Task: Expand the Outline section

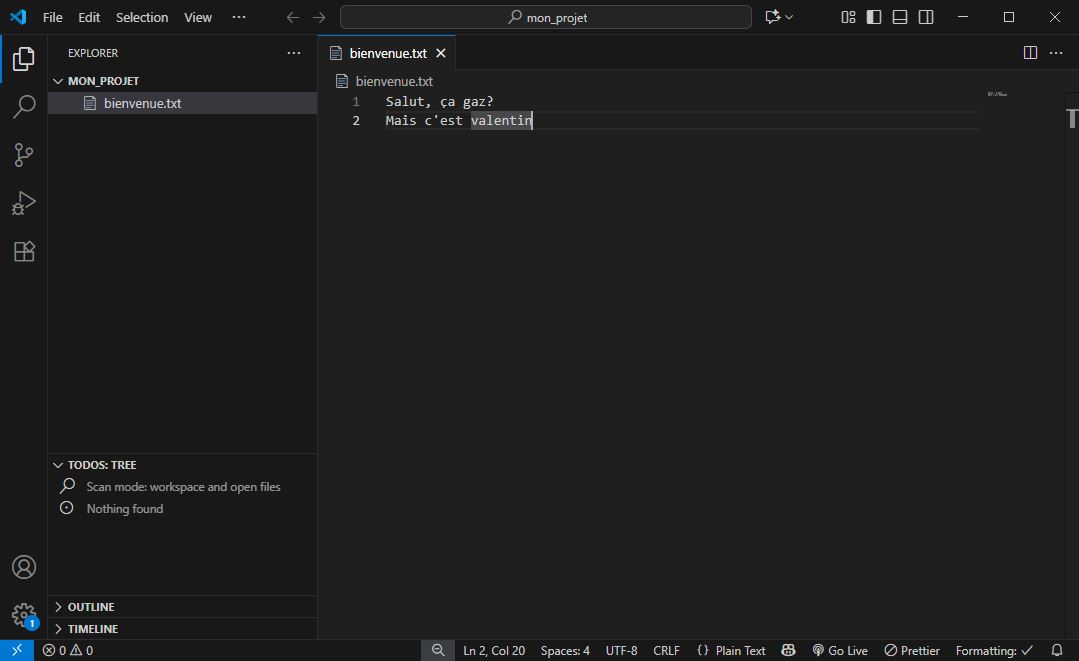Action: [x=90, y=607]
